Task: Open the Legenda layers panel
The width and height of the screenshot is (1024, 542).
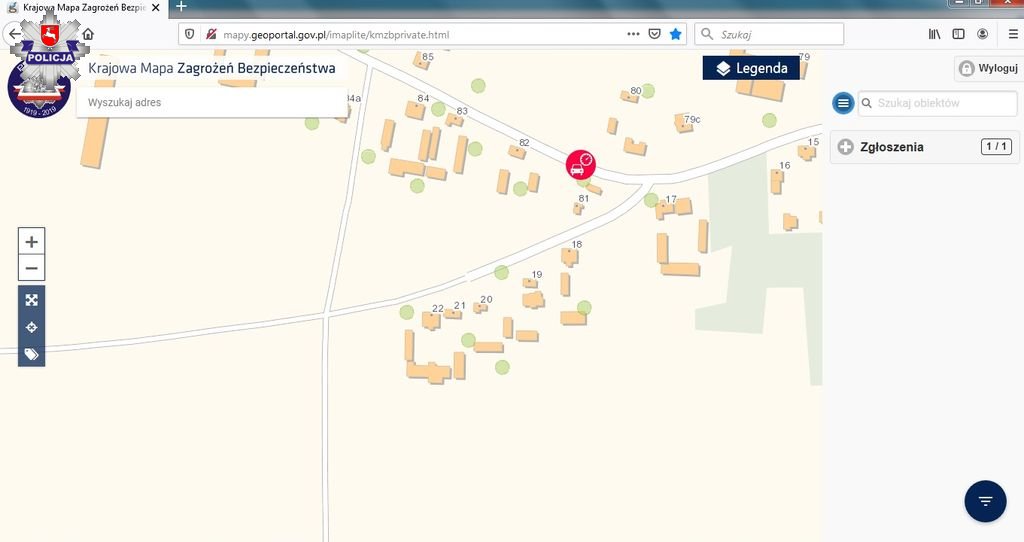Action: click(x=751, y=68)
